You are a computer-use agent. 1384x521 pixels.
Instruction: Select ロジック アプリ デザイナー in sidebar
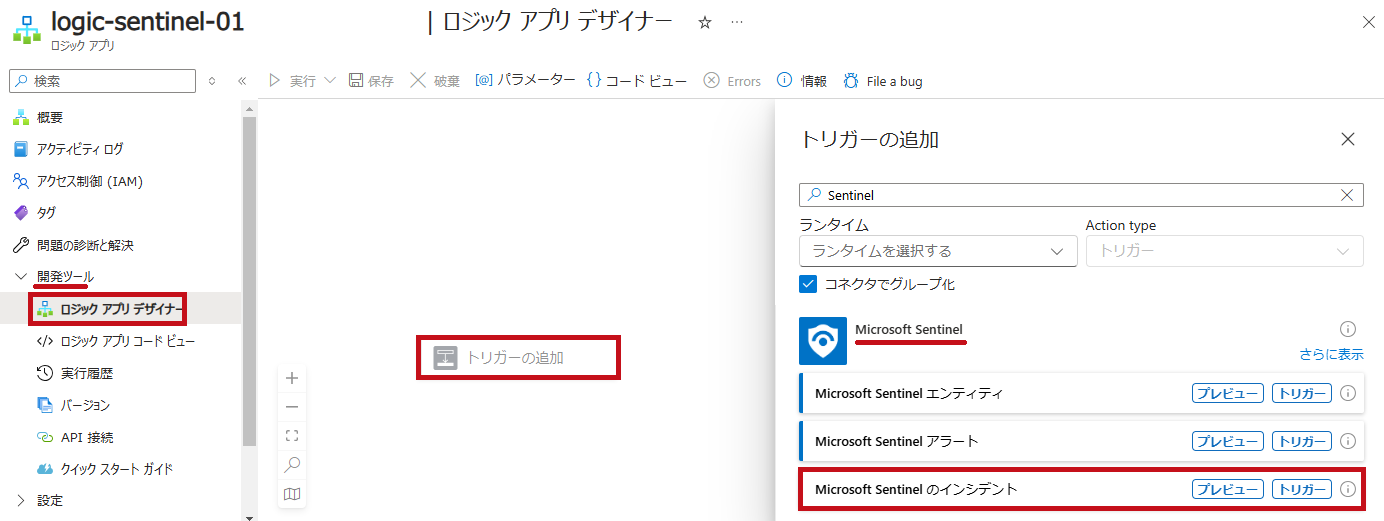click(x=121, y=309)
